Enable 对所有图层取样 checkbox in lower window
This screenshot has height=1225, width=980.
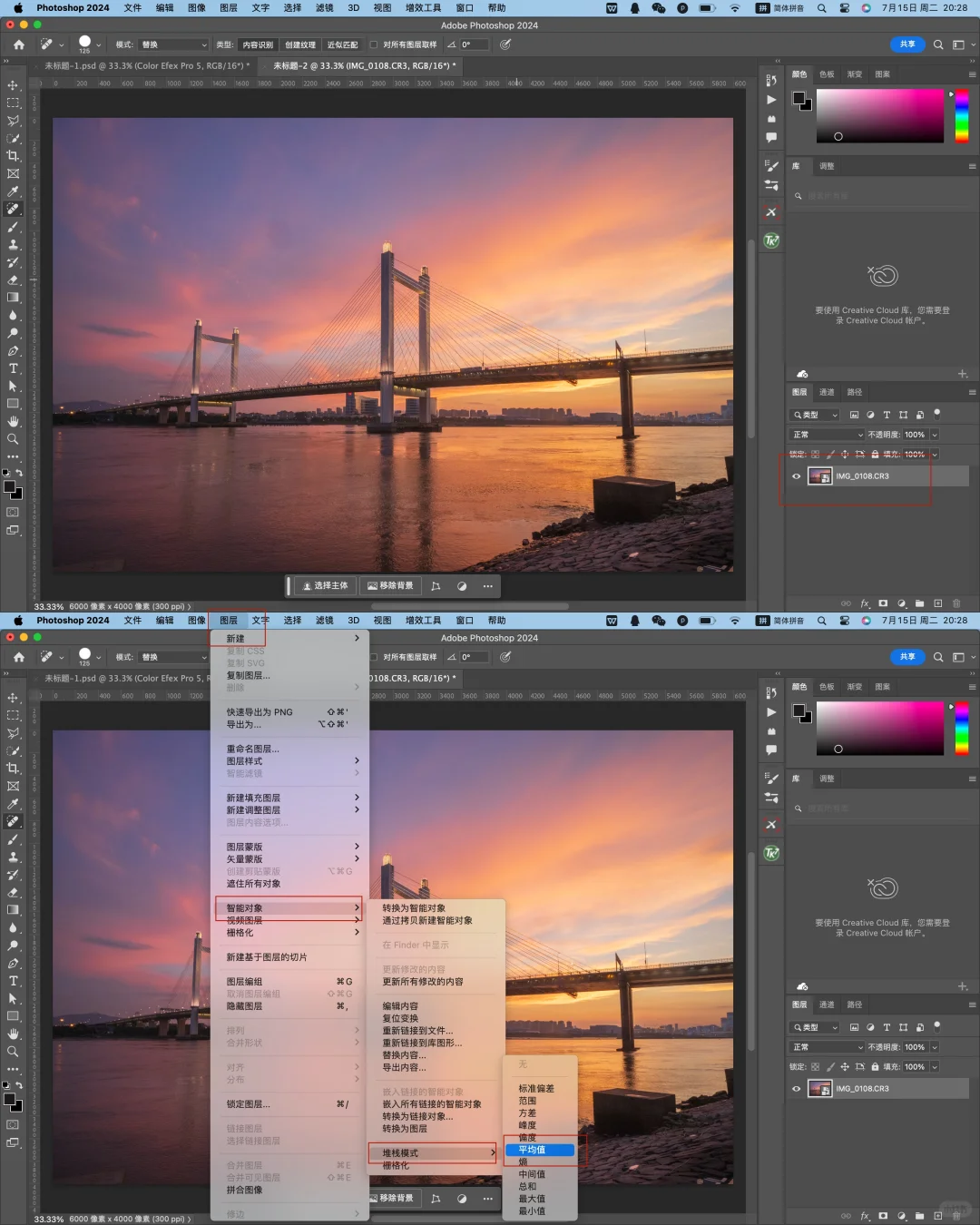[x=373, y=657]
